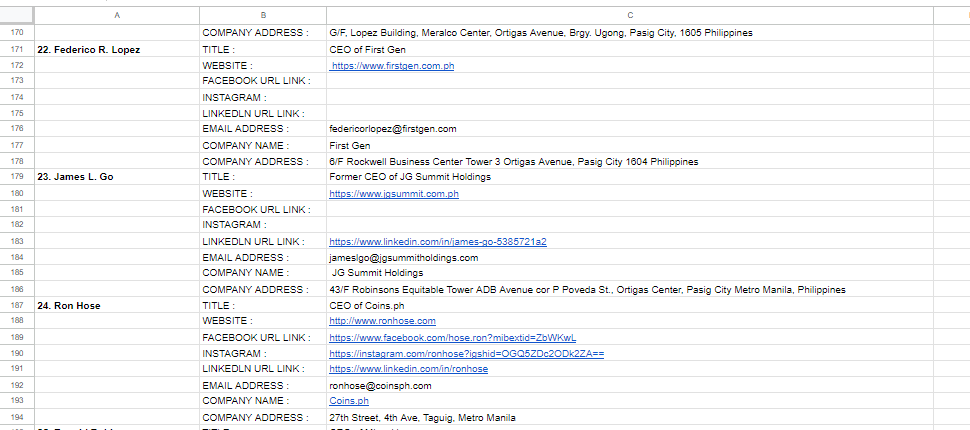The width and height of the screenshot is (970, 430).
Task: Select cell '23. James L. Go'
Action: coord(117,176)
